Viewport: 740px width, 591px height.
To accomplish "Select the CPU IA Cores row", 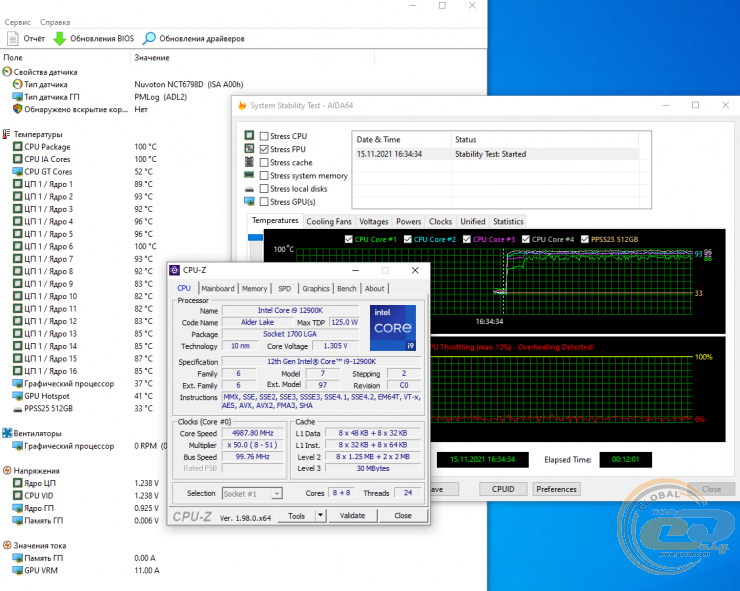I will [x=84, y=159].
